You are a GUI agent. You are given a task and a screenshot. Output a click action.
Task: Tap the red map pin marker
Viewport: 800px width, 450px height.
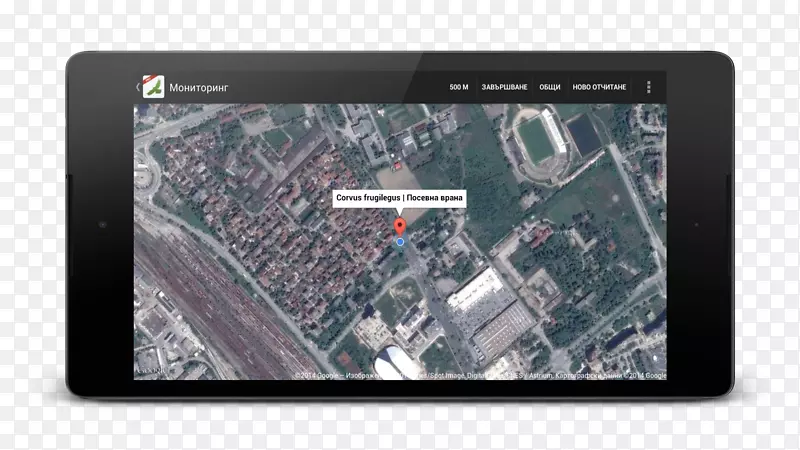(x=400, y=229)
